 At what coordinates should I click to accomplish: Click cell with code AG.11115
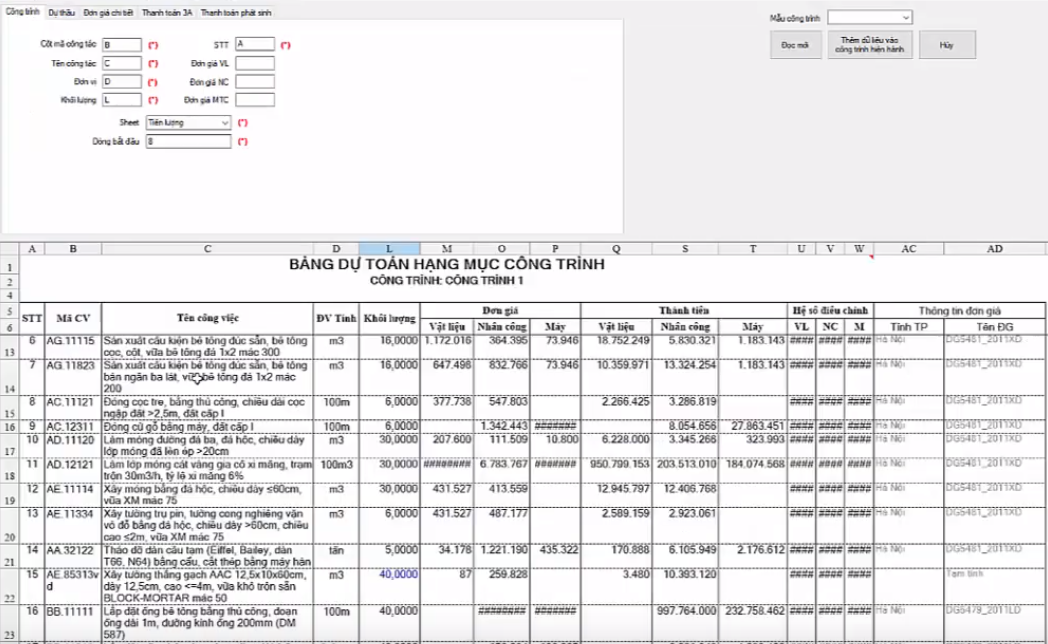(72, 340)
